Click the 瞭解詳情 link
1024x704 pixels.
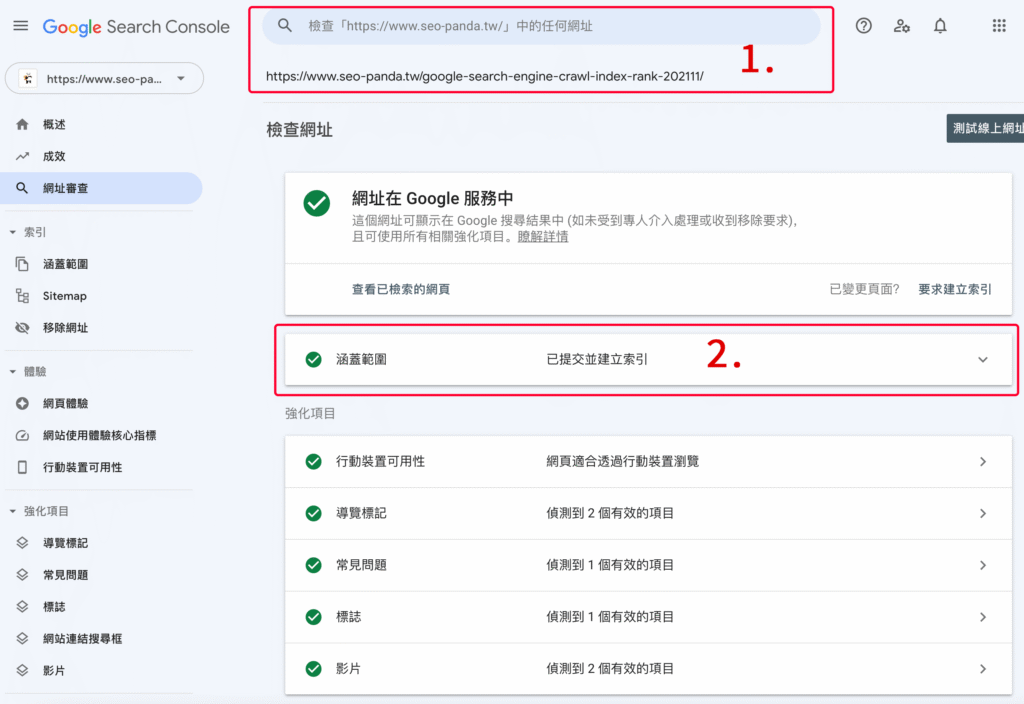pos(543,236)
